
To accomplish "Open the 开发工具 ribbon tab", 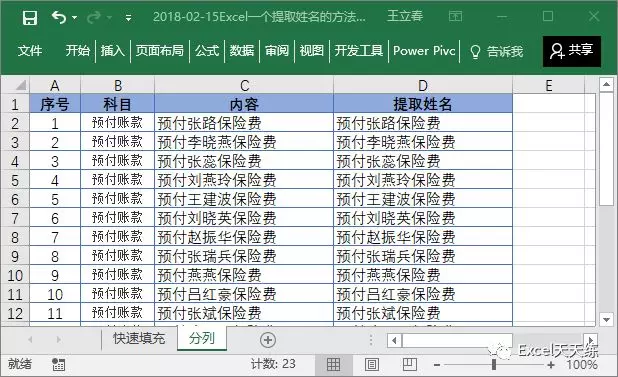I will tap(359, 51).
